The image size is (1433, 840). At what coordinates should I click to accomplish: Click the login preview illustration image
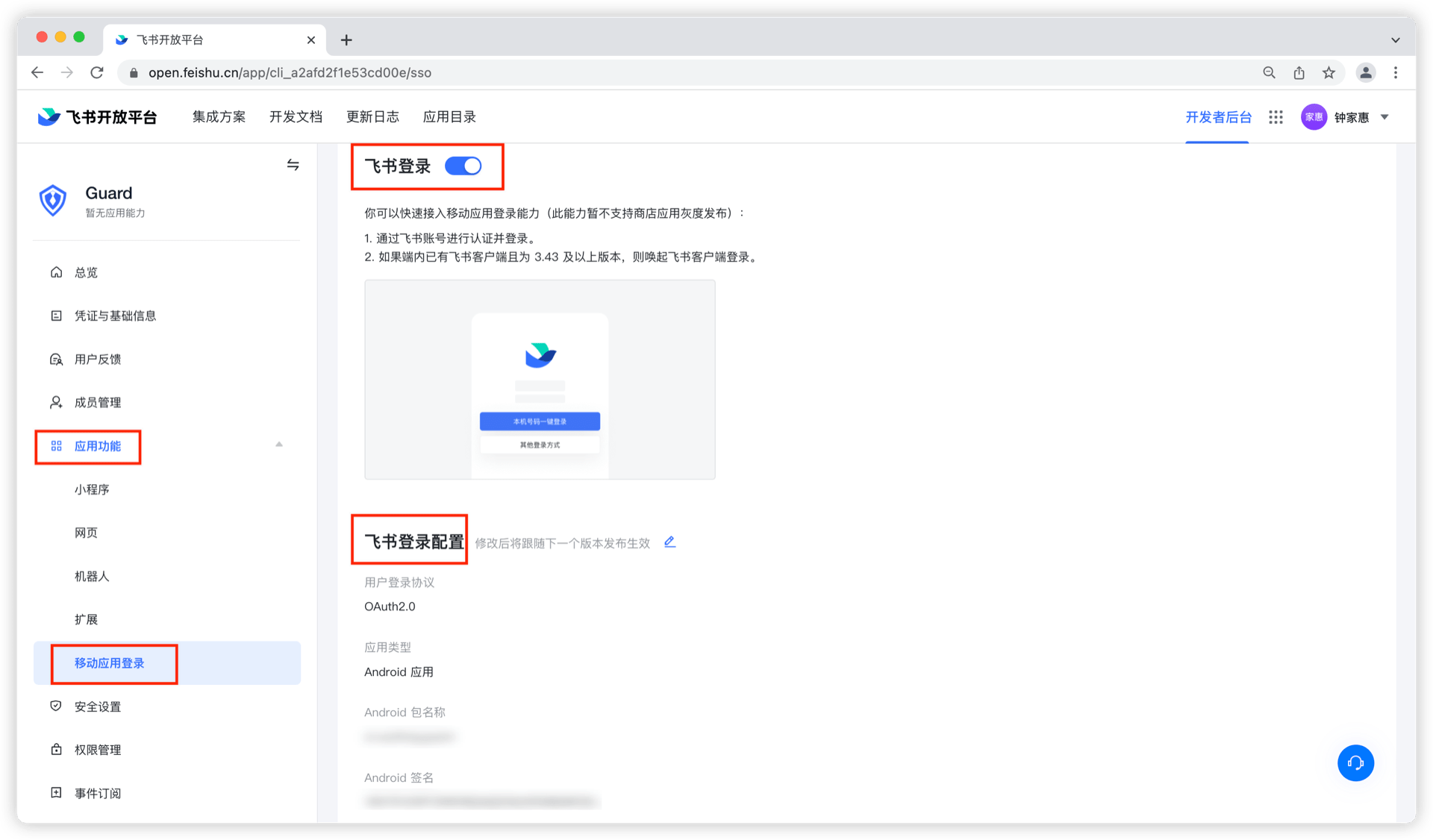click(x=540, y=380)
